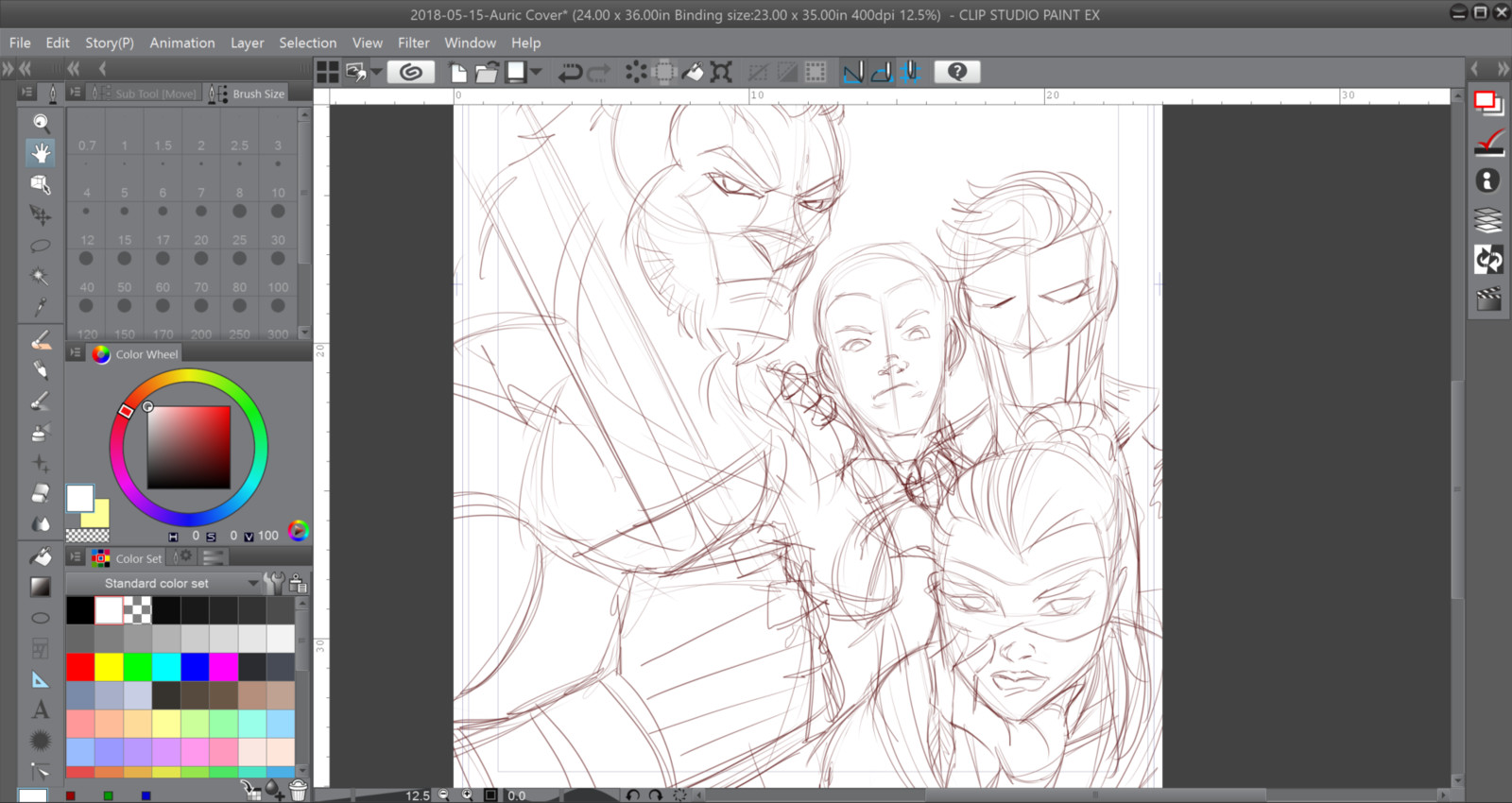Select the Pen tool
This screenshot has height=803, width=1512.
tap(41, 340)
